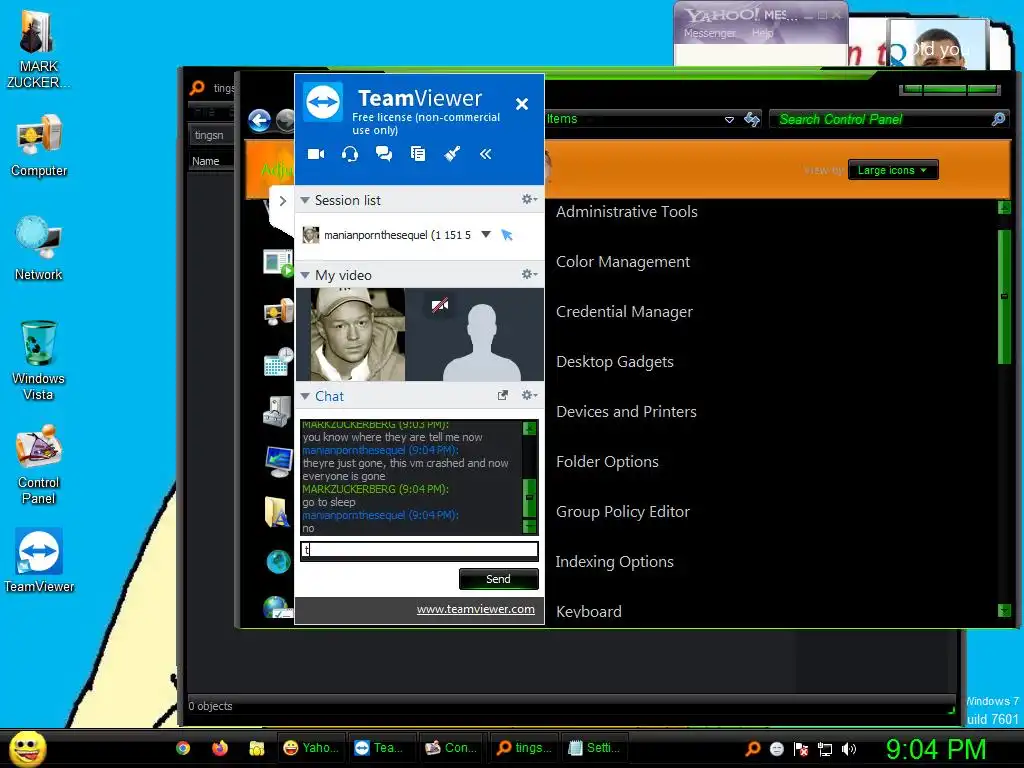Open Messenger menu in Yahoo Messenger window
1024x768 pixels.
pos(710,33)
